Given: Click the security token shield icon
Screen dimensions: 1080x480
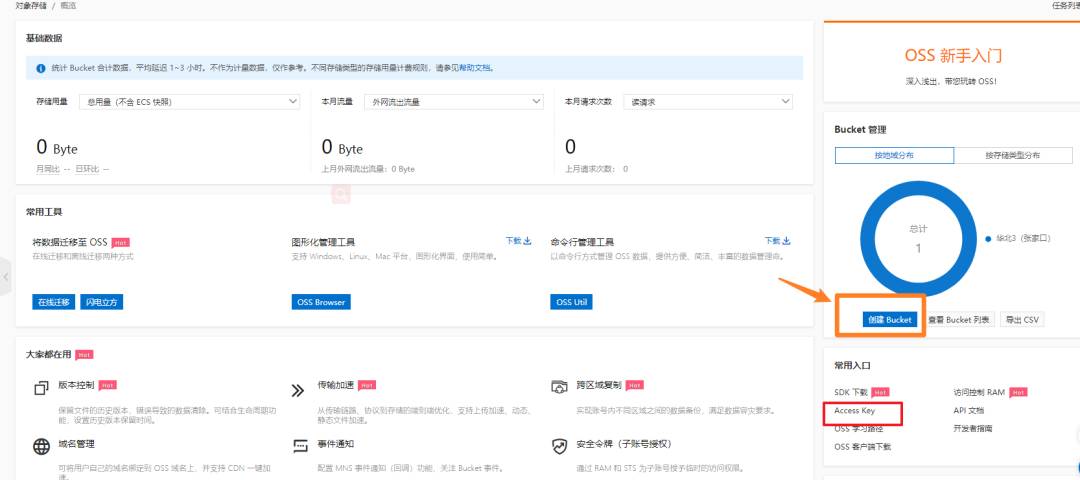Looking at the screenshot, I should click(559, 446).
